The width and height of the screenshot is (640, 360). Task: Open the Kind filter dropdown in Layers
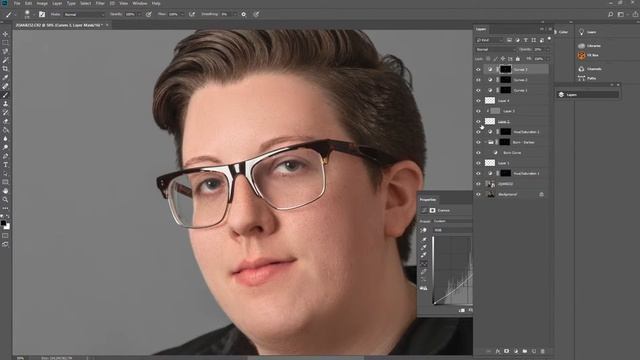490,40
